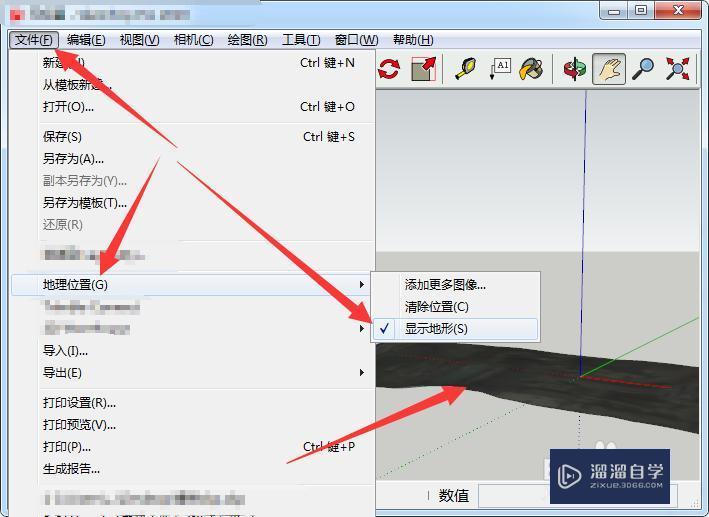Click the red Rotate arrows tool
709x517 pixels.
[389, 69]
